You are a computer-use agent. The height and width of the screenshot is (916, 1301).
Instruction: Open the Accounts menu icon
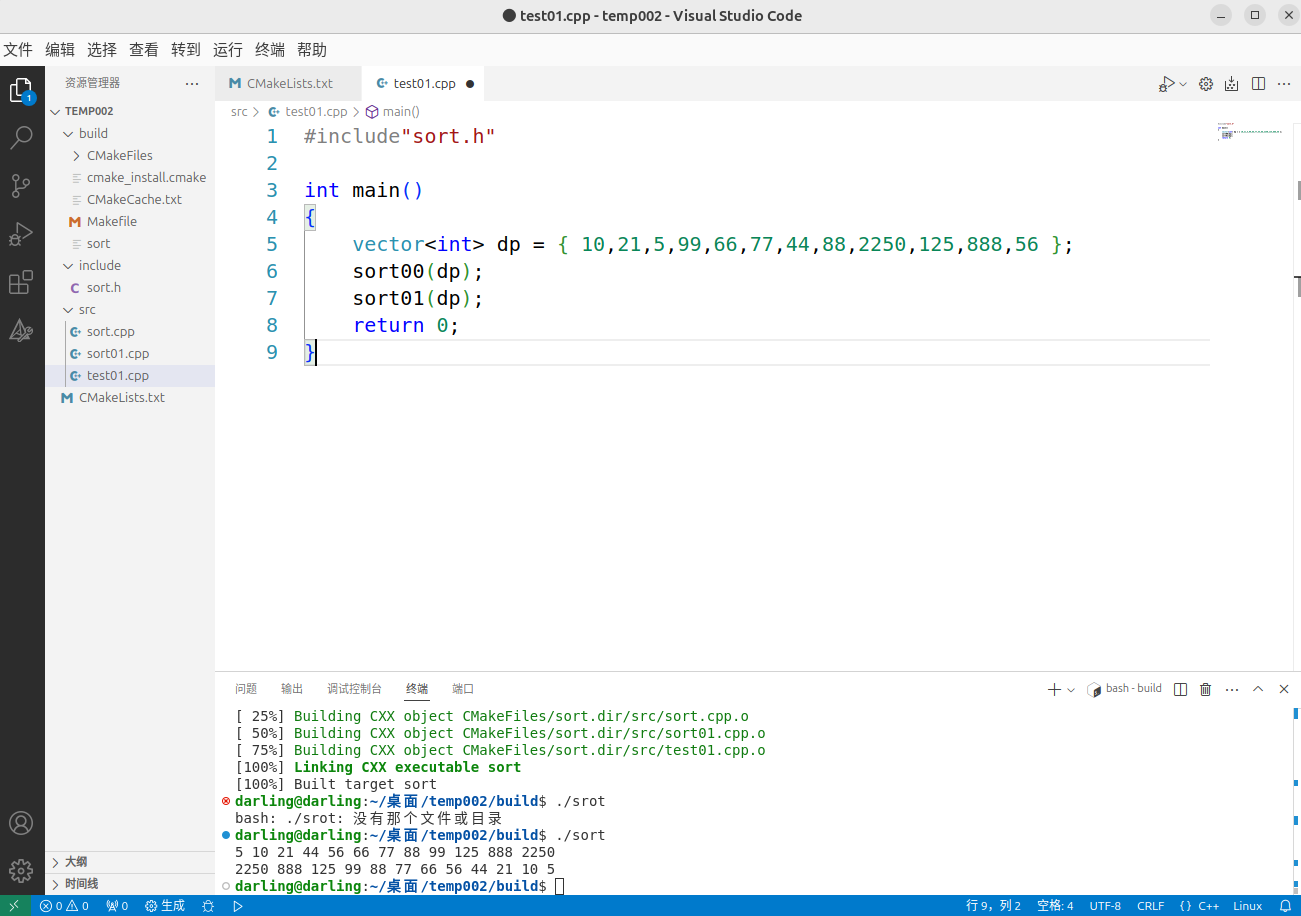click(21, 823)
